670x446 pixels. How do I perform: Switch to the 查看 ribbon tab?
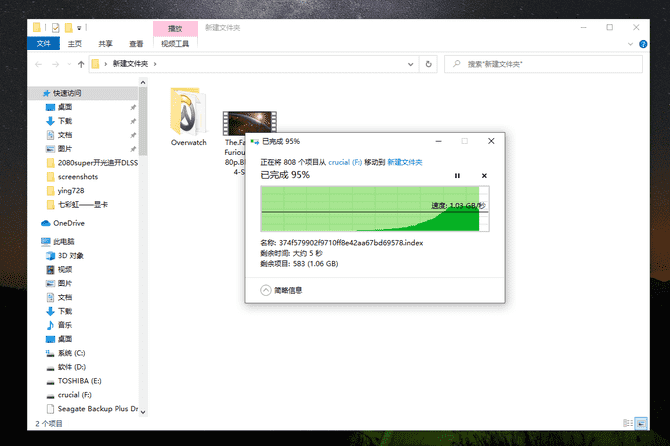point(136,44)
